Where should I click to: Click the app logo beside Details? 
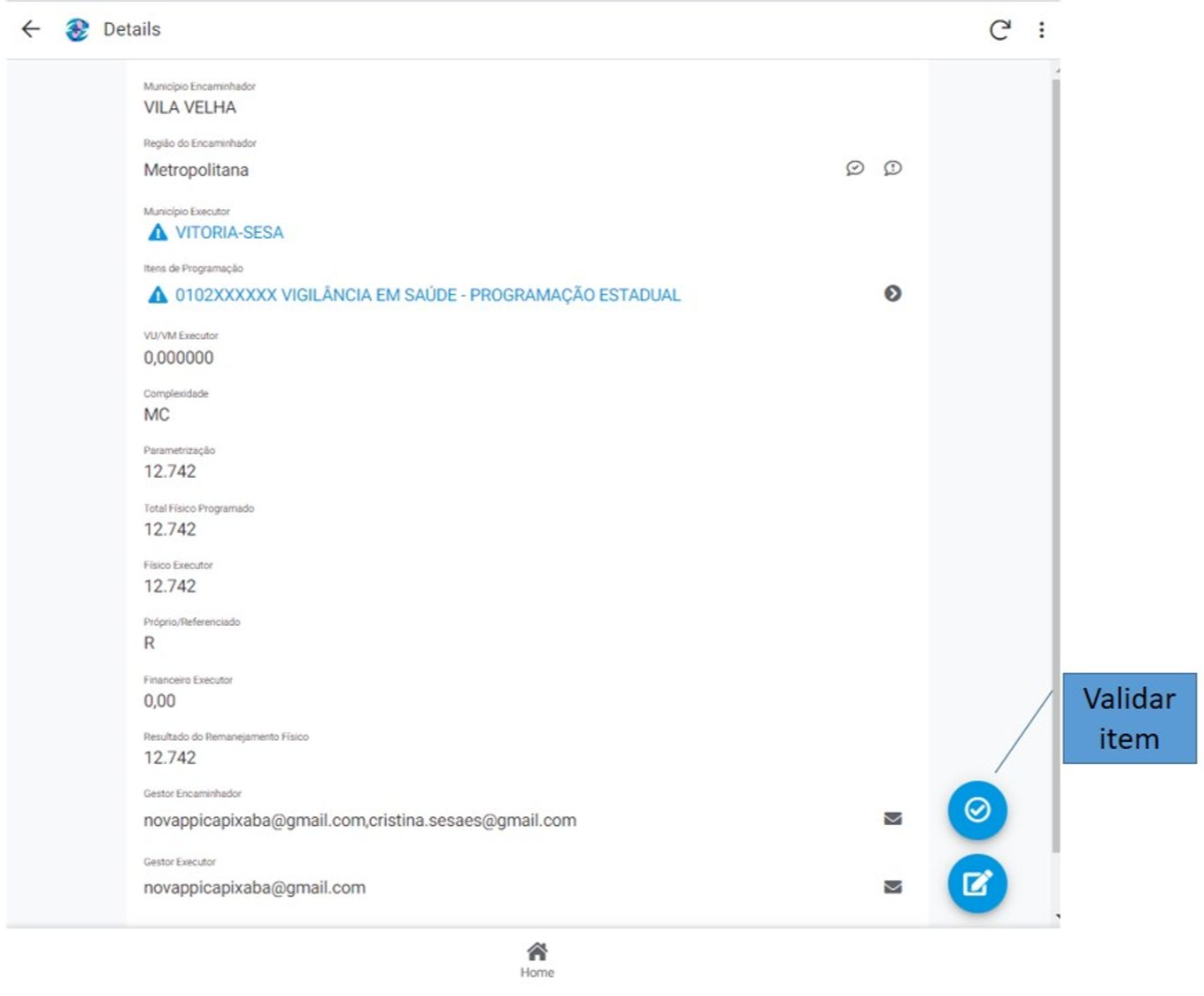pos(77,29)
